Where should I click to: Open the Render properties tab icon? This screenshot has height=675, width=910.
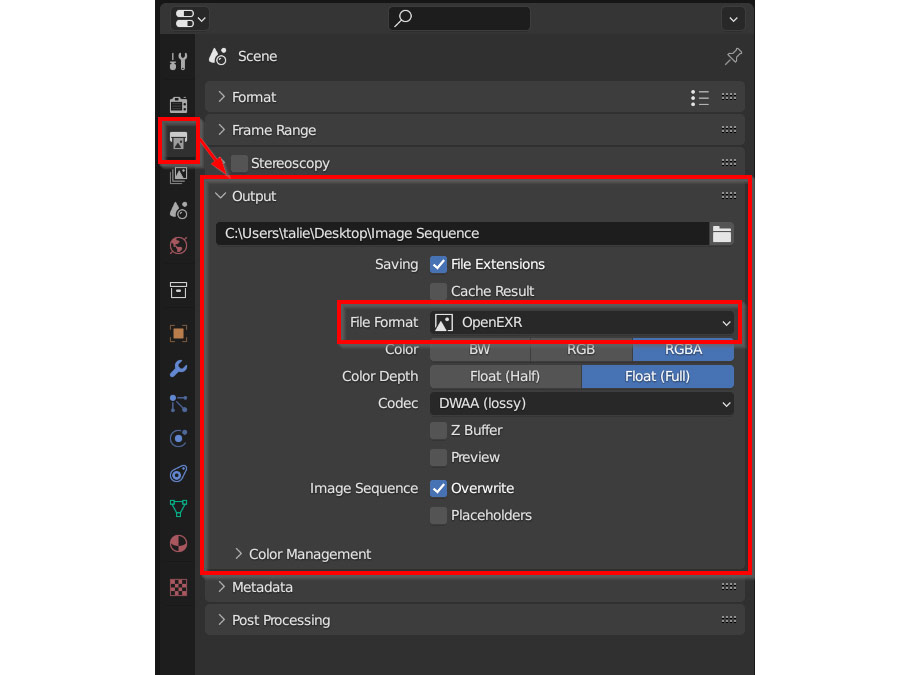[178, 105]
